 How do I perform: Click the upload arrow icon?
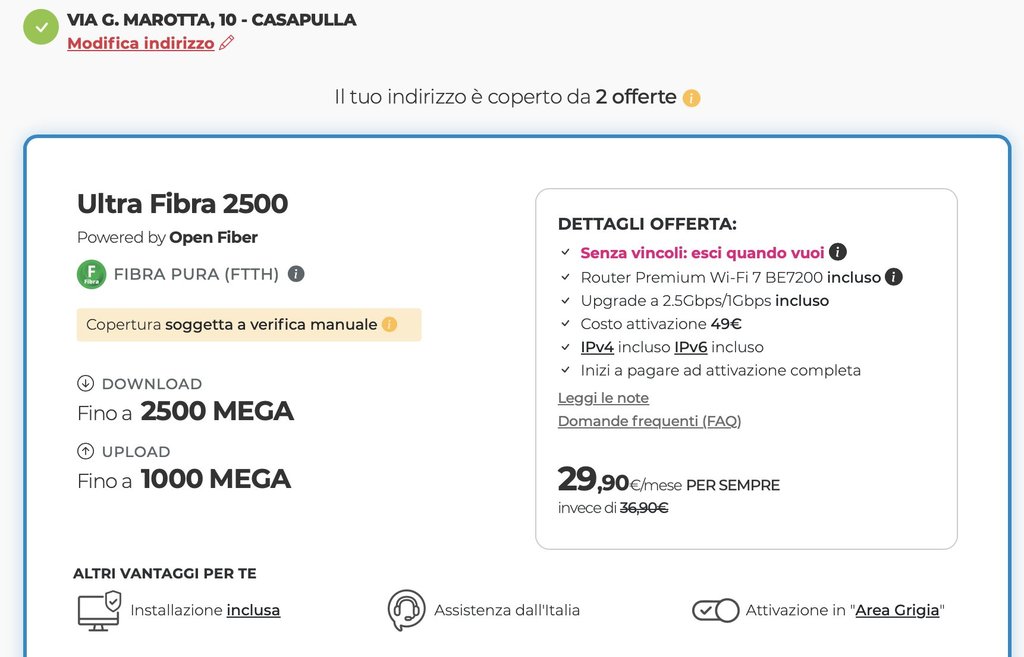85,451
